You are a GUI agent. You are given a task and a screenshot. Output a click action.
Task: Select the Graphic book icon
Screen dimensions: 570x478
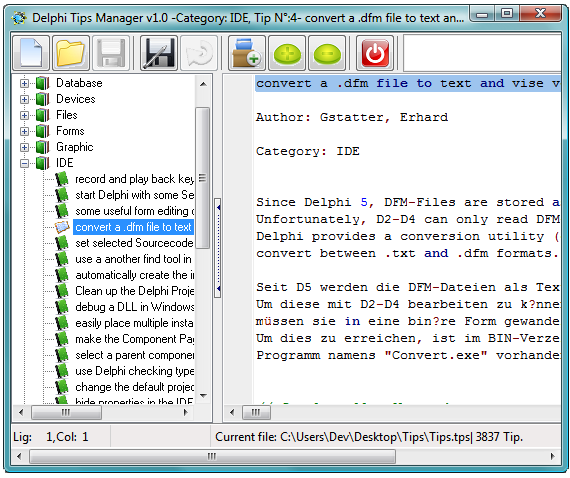pyautogui.click(x=43, y=147)
